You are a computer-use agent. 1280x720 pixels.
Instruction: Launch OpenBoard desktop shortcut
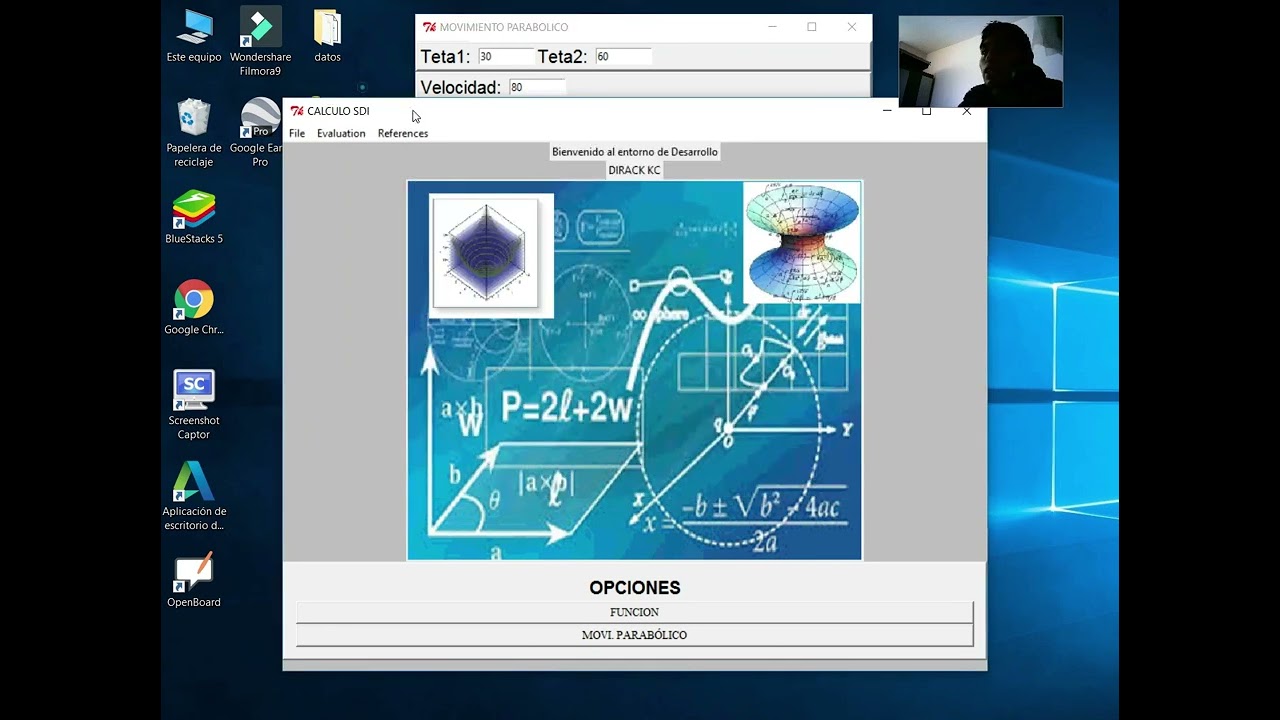[x=194, y=580]
